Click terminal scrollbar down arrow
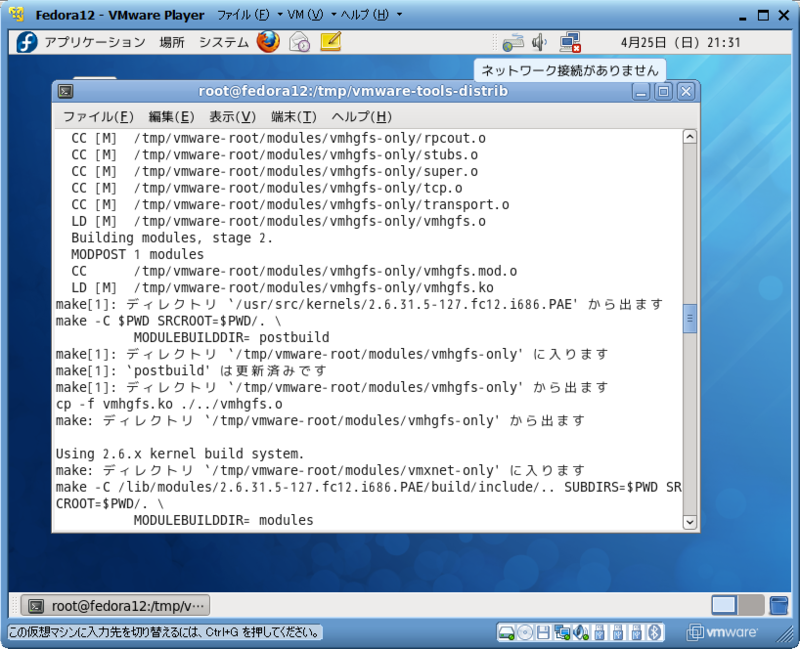The width and height of the screenshot is (800, 649). click(689, 522)
